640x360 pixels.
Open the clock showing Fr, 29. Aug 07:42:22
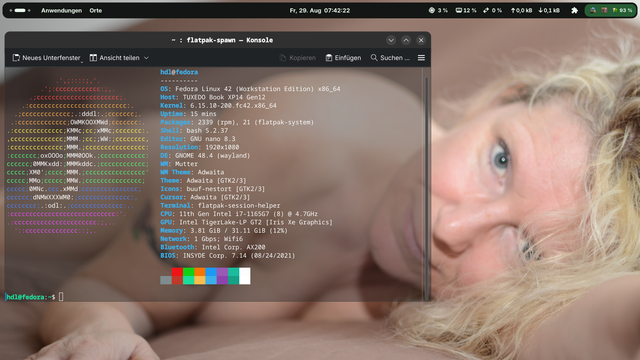point(320,11)
